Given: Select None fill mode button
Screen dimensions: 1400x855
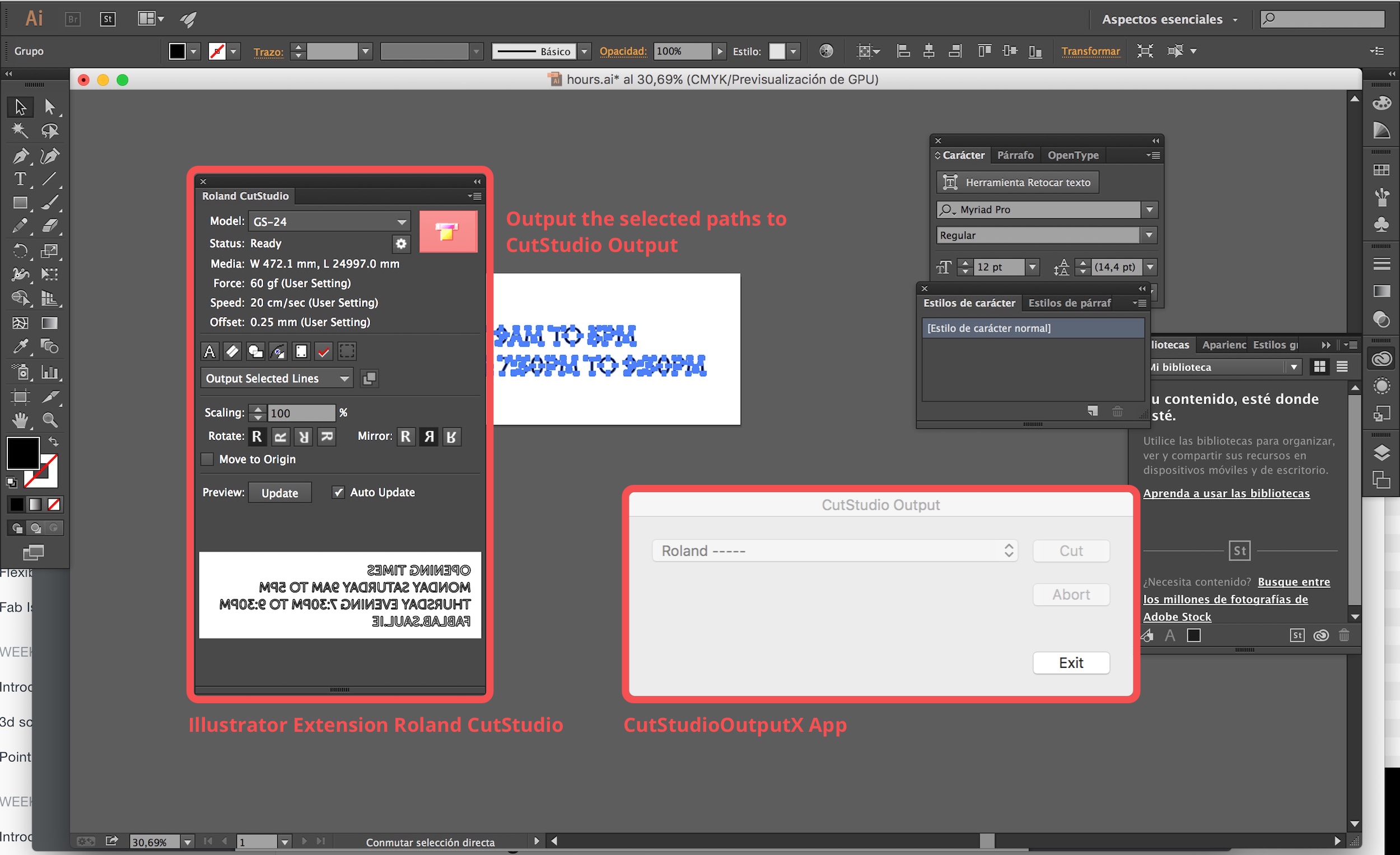Looking at the screenshot, I should [x=54, y=504].
